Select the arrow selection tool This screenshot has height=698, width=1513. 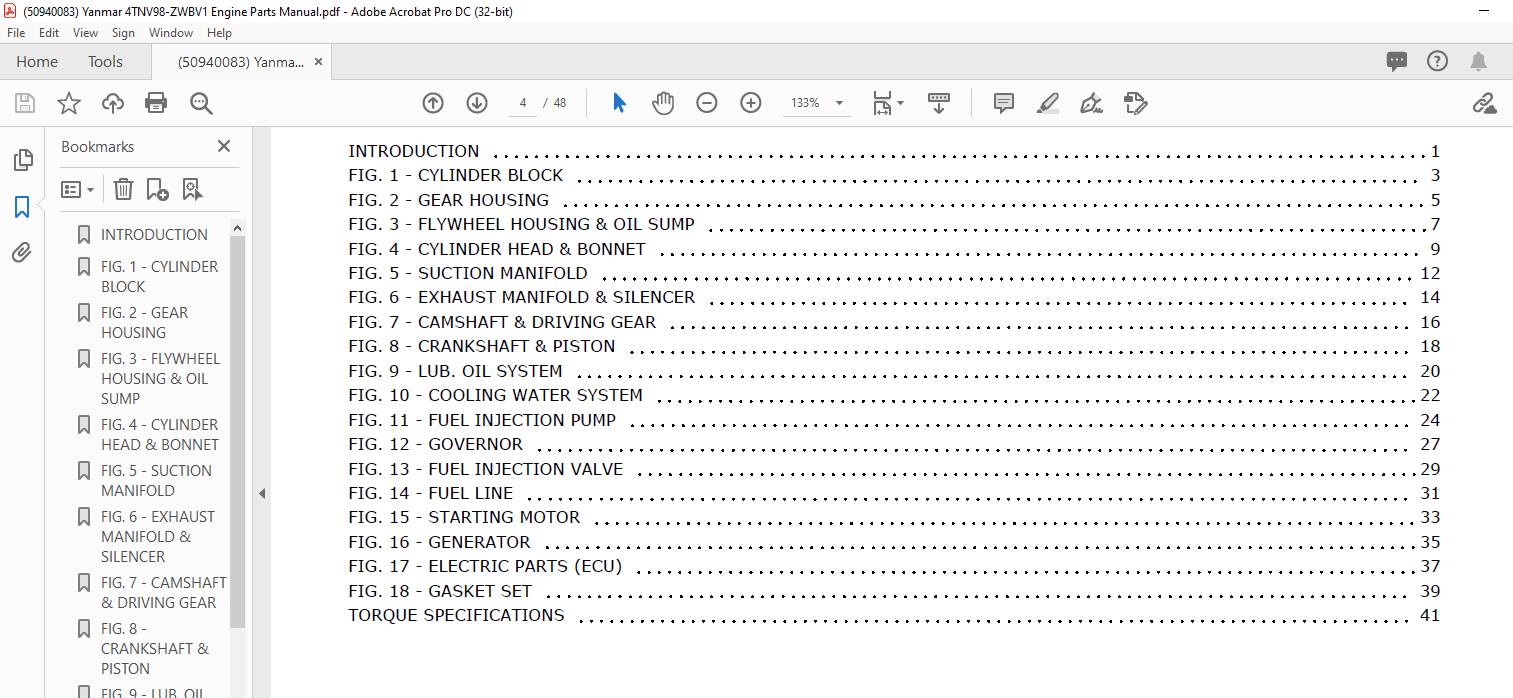(619, 103)
